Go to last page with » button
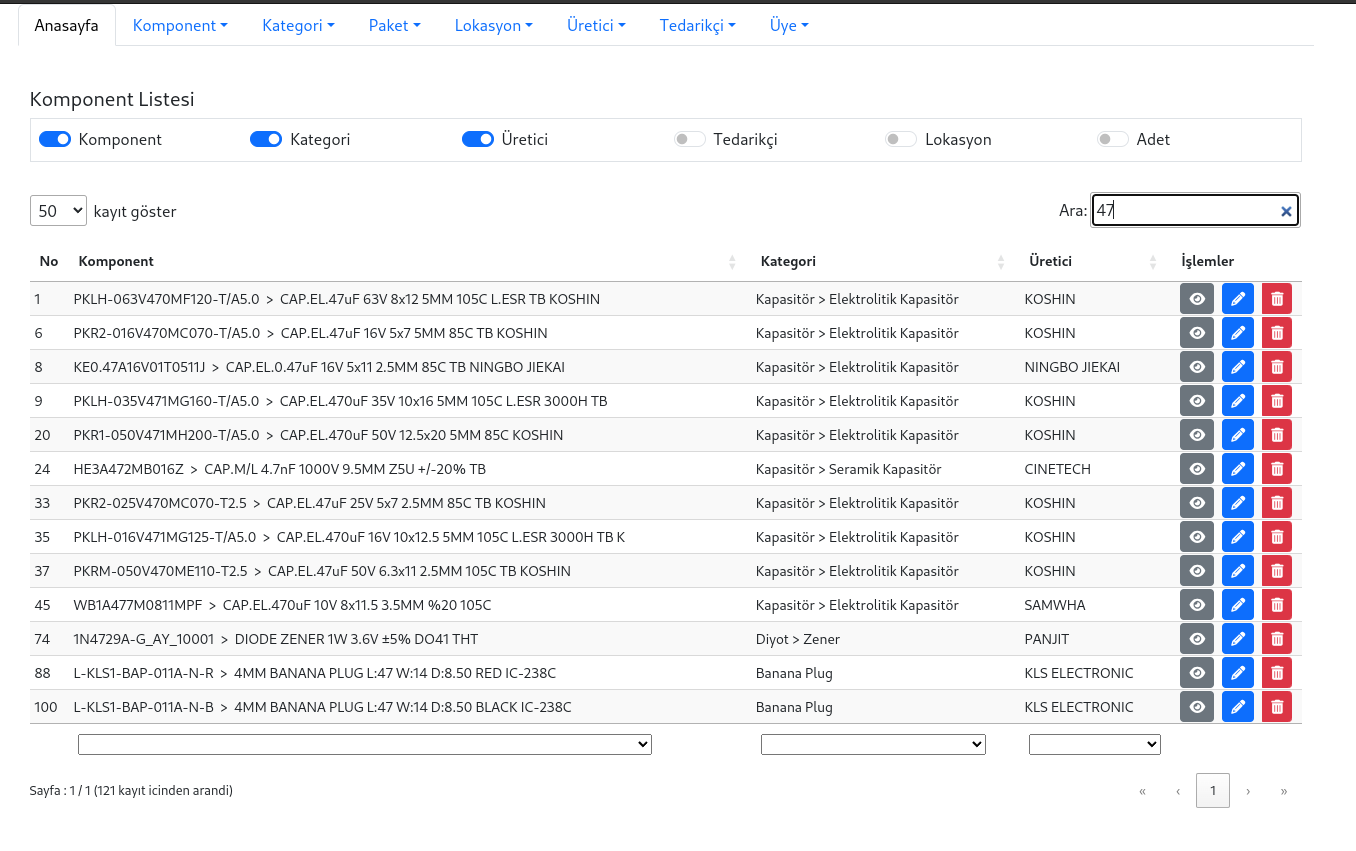 pos(1284,791)
